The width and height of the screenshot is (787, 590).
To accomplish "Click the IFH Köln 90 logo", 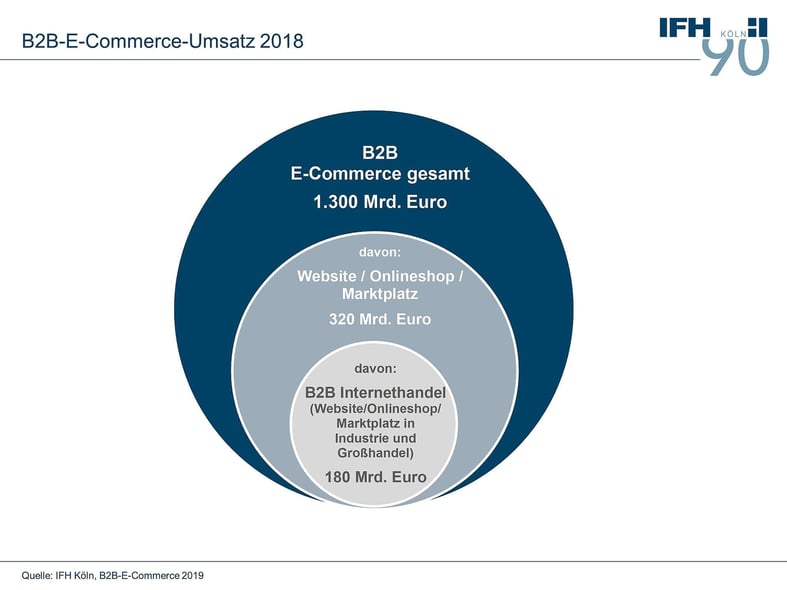I will (714, 46).
